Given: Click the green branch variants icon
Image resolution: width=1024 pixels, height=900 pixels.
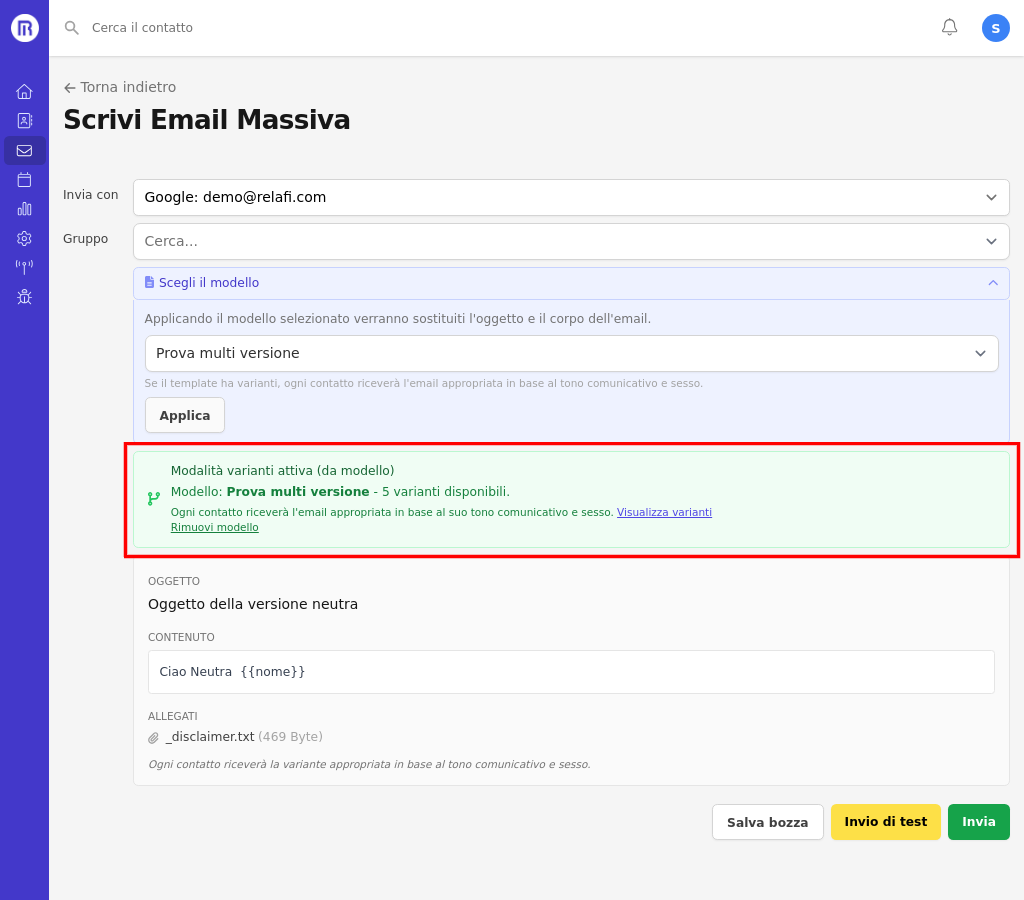Looking at the screenshot, I should (x=154, y=499).
